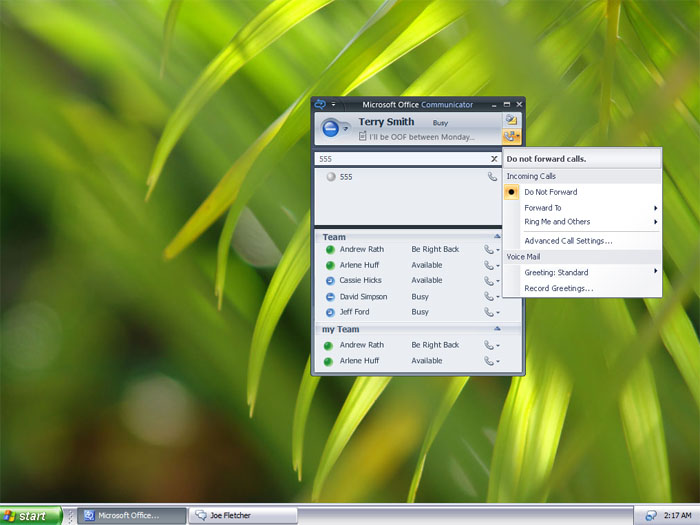700x525 pixels.
Task: Collapse the Team group using its arrow
Action: coord(497,237)
